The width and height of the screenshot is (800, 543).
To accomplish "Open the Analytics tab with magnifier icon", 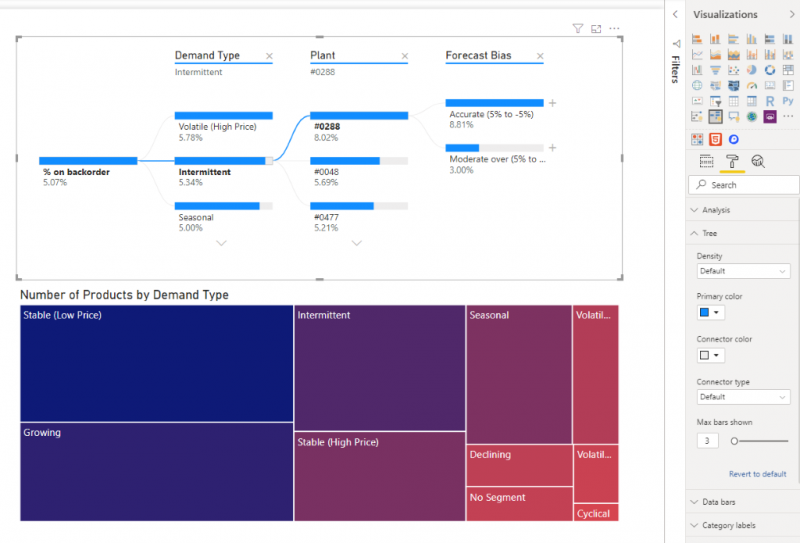I will pyautogui.click(x=758, y=162).
